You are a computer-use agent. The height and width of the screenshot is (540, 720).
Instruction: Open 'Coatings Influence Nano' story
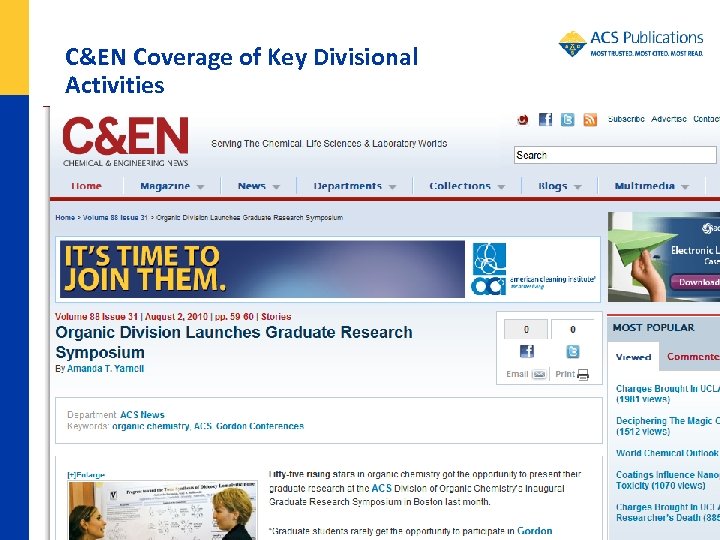(x=668, y=480)
